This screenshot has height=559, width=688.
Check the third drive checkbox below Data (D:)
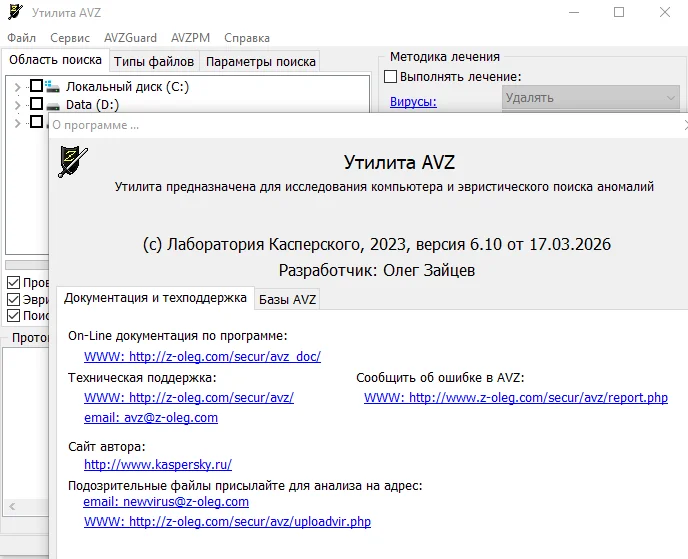coord(36,122)
